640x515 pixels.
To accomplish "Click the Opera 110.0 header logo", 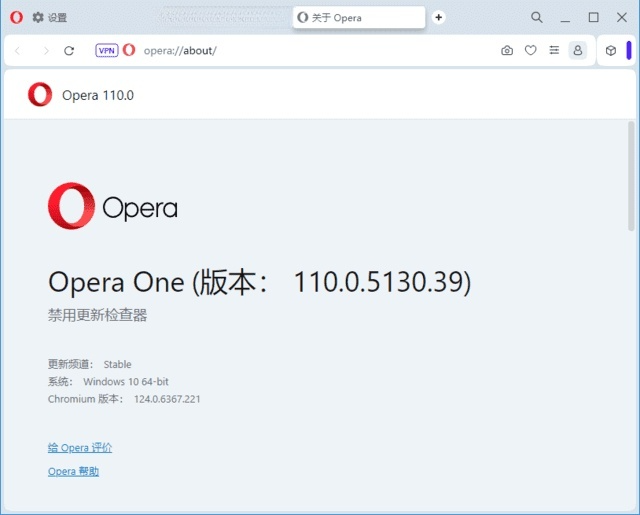I will tap(40, 95).
